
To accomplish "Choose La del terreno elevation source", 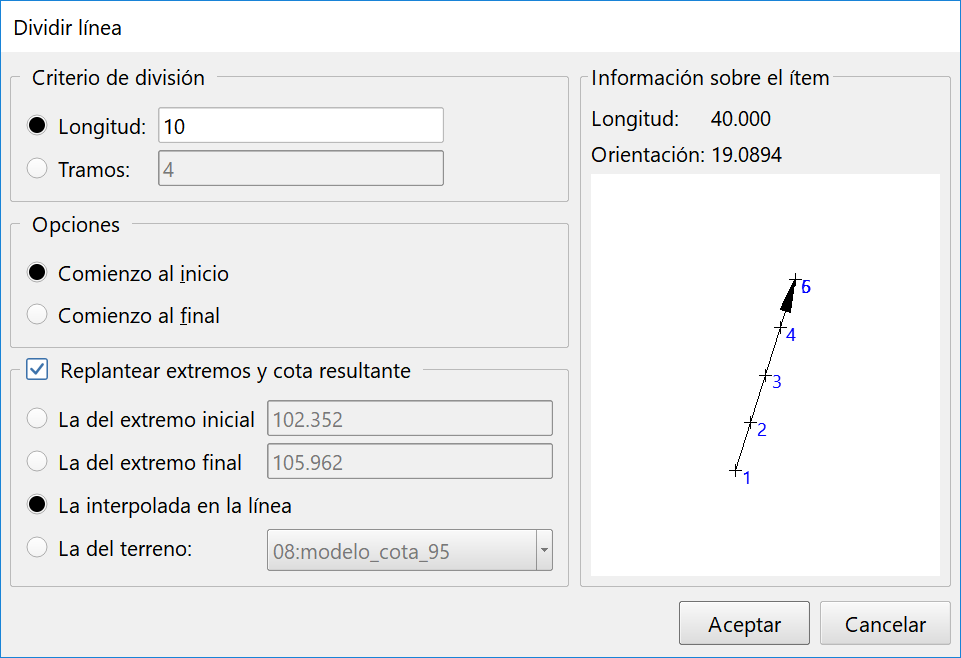I will 37,550.
